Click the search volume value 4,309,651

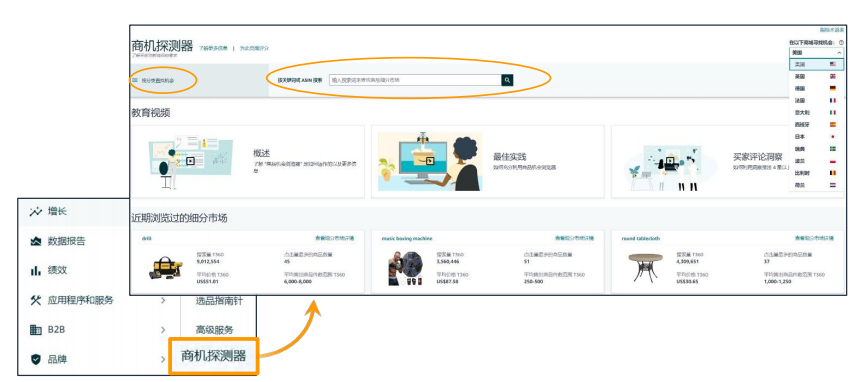[x=687, y=261]
